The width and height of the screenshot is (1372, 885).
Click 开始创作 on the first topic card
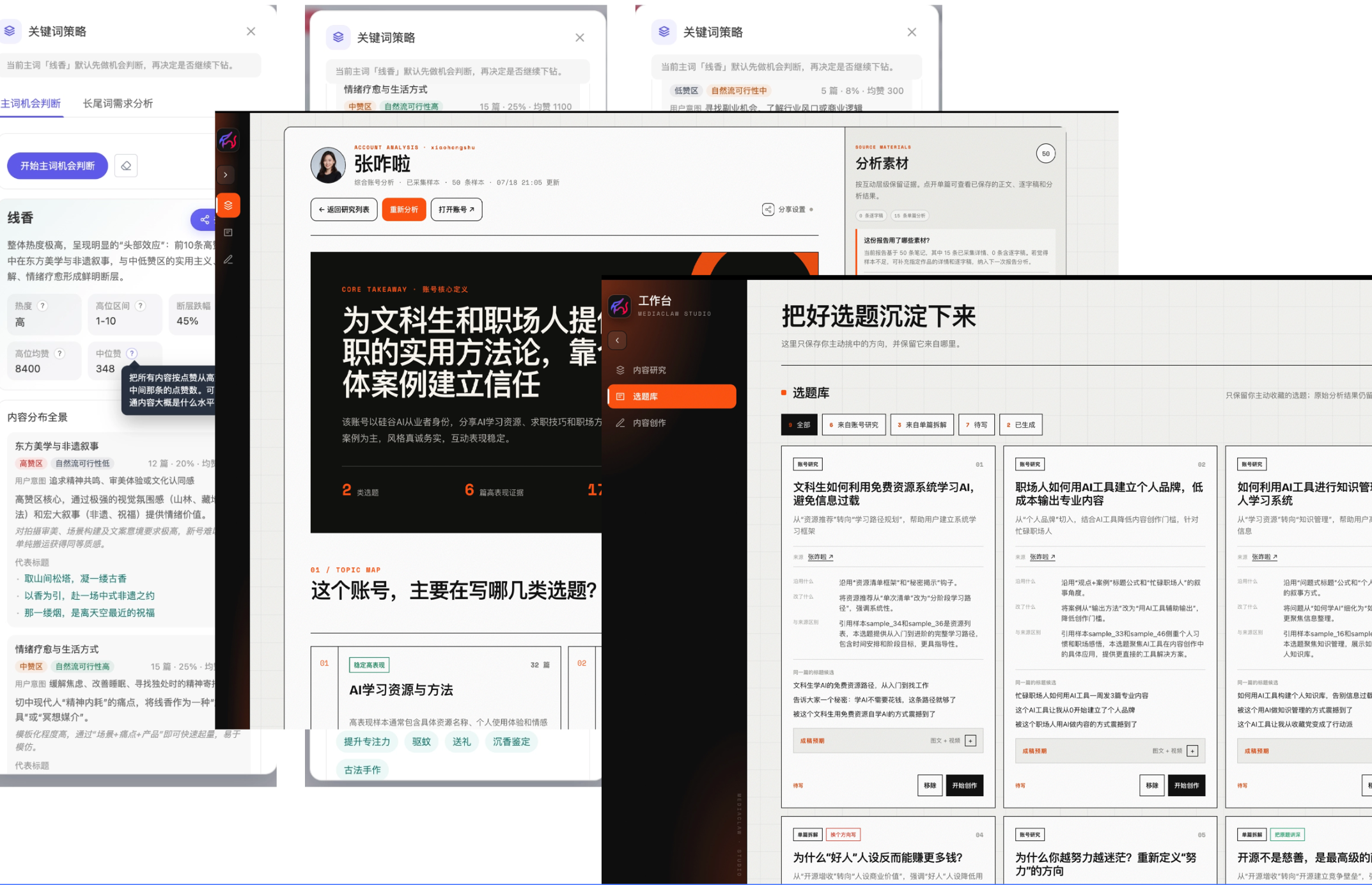964,785
